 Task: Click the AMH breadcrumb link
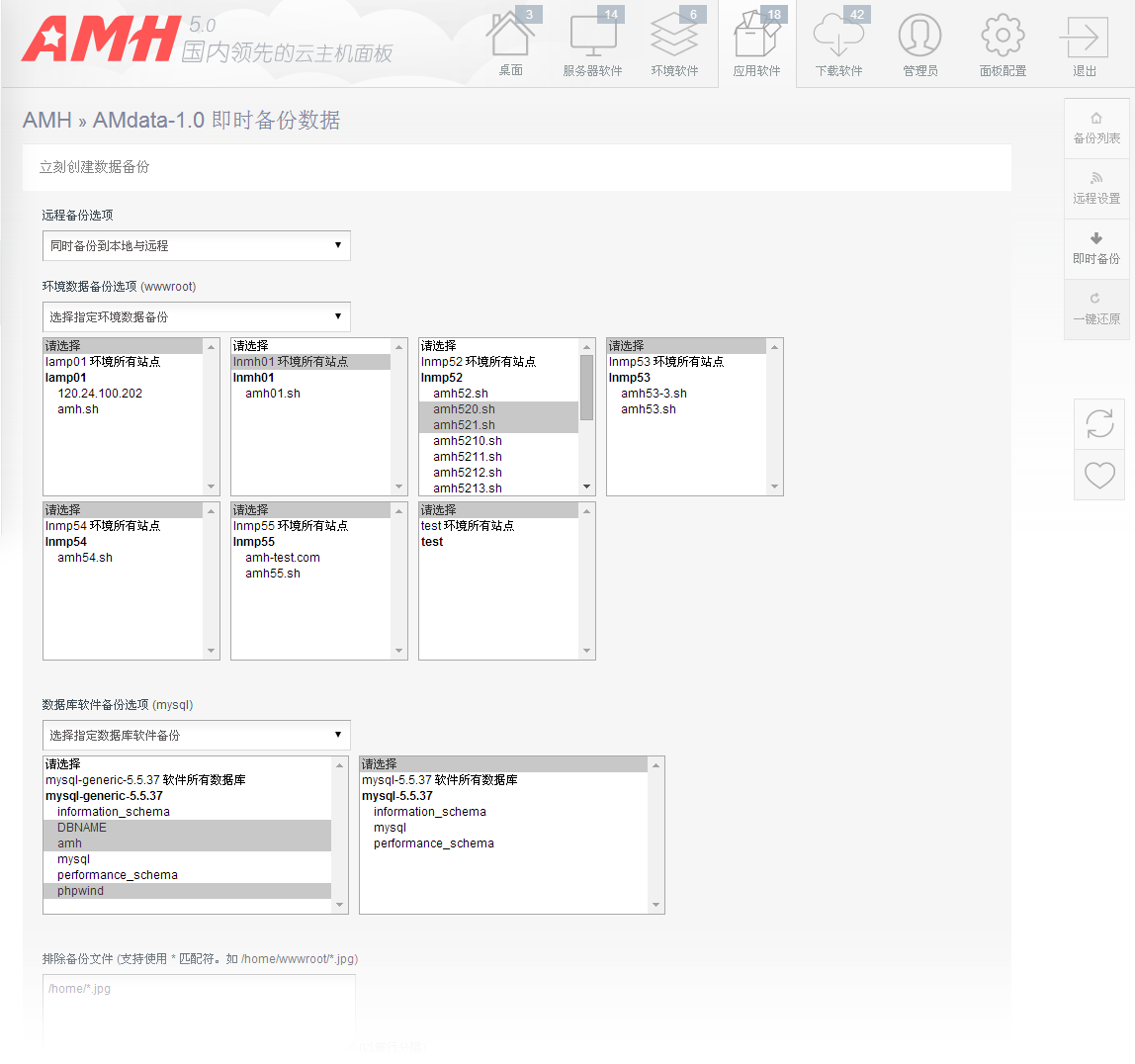click(x=46, y=121)
